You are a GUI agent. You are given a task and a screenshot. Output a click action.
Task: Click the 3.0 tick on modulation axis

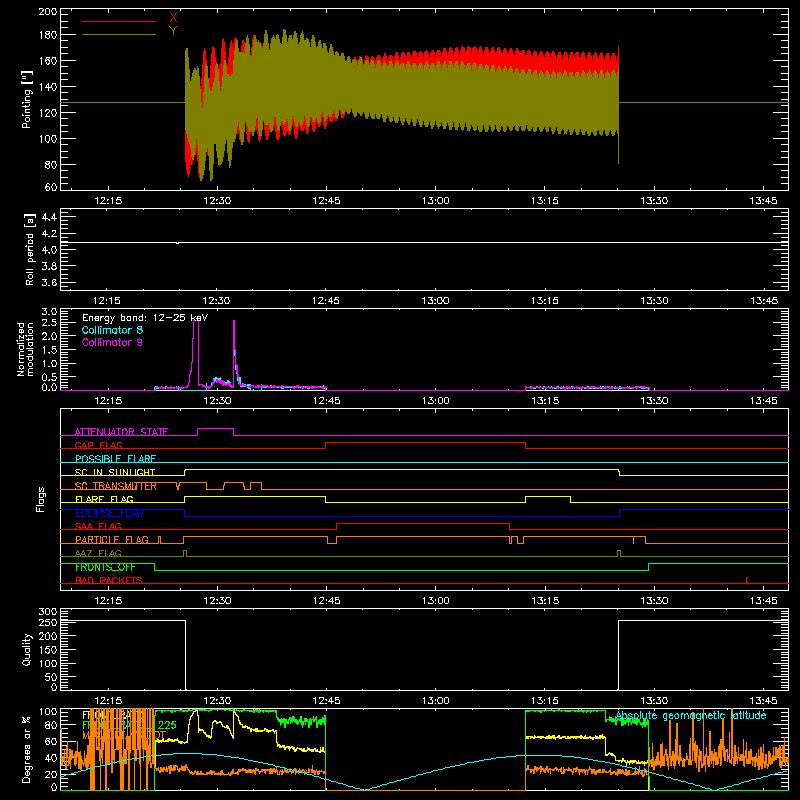[49, 312]
